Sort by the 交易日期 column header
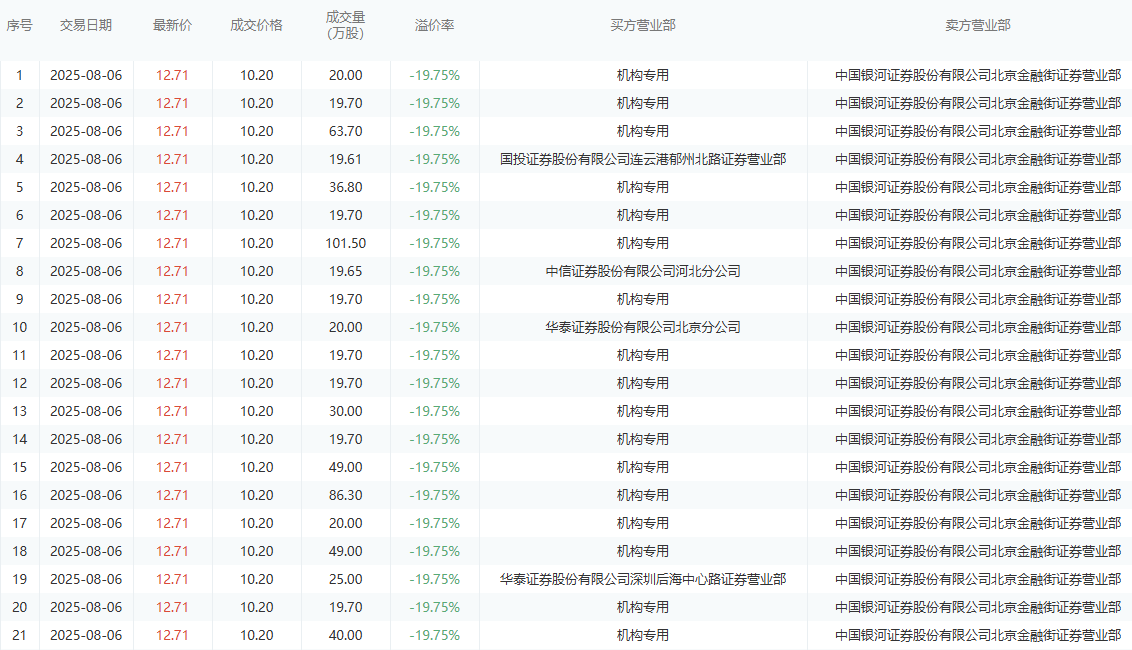1132x650 pixels. [86, 25]
